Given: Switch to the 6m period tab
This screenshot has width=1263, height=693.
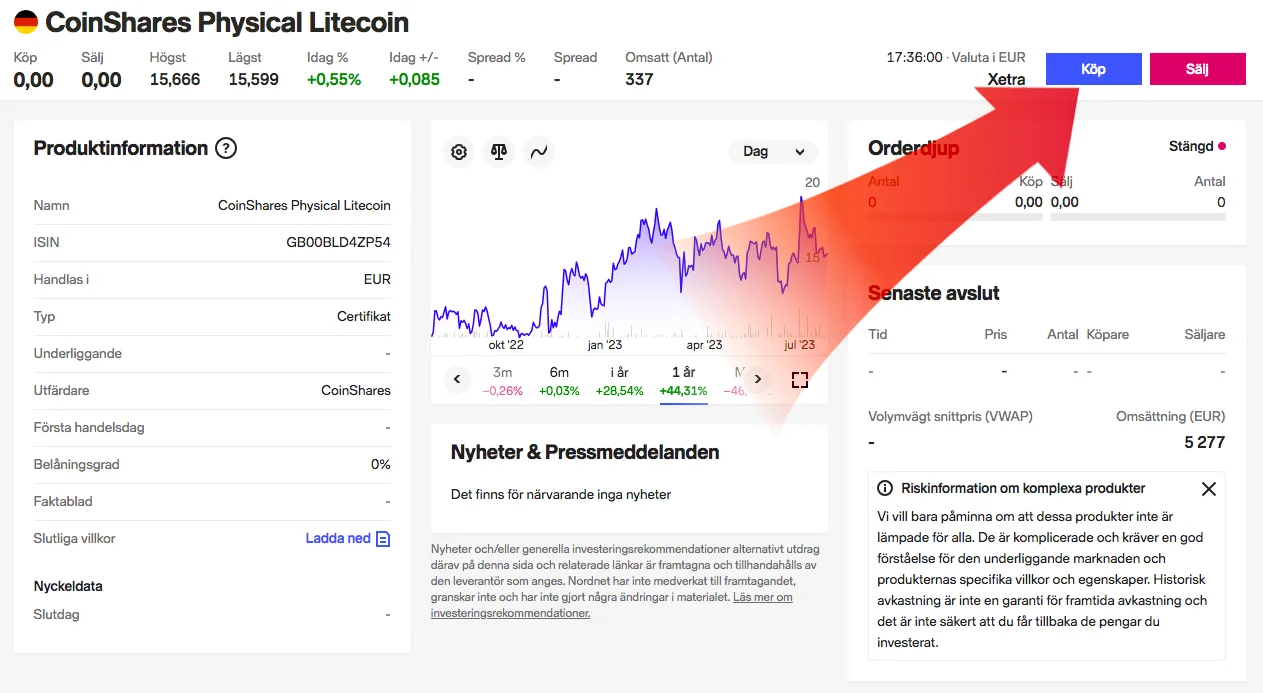Looking at the screenshot, I should click(559, 380).
